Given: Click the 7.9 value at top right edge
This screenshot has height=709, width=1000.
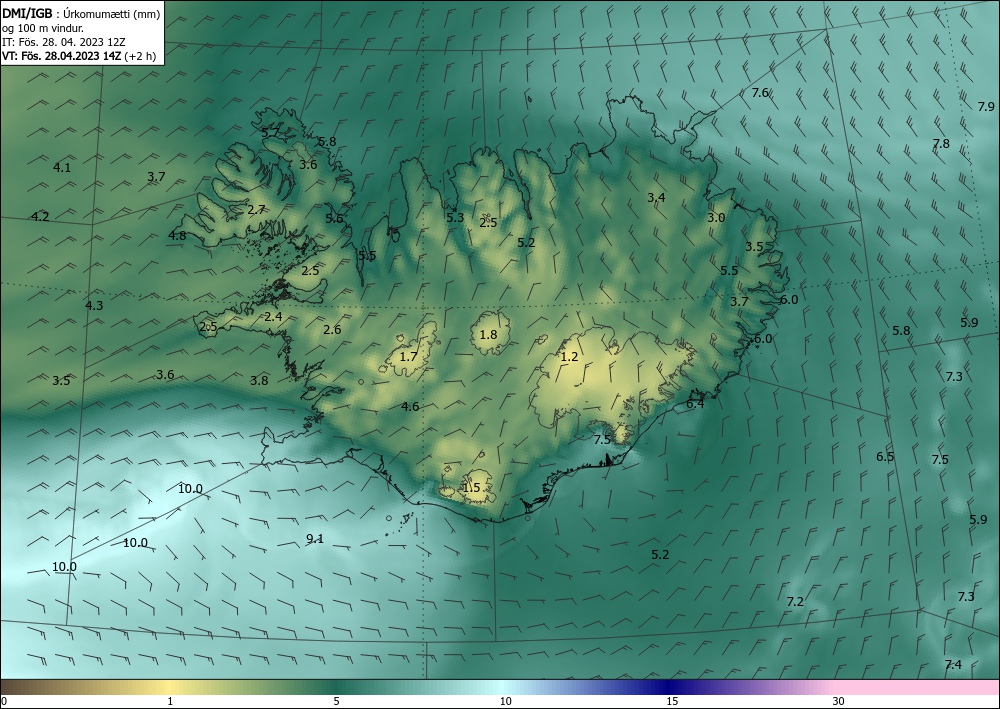Looking at the screenshot, I should [986, 106].
